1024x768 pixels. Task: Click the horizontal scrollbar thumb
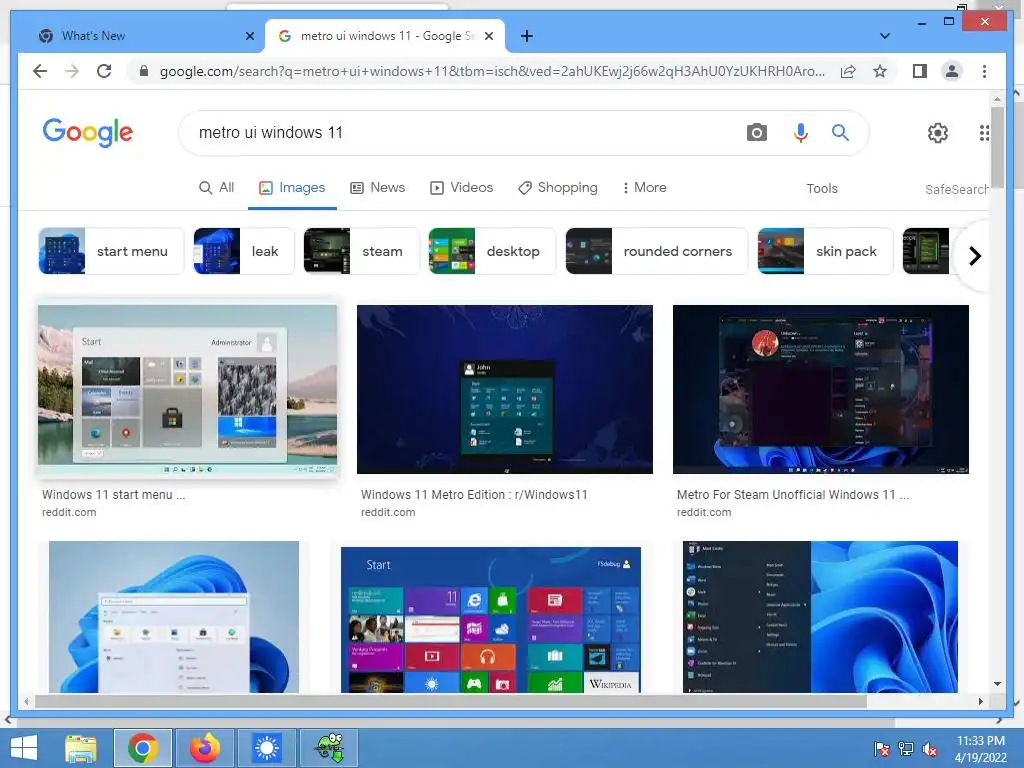[x=451, y=701]
